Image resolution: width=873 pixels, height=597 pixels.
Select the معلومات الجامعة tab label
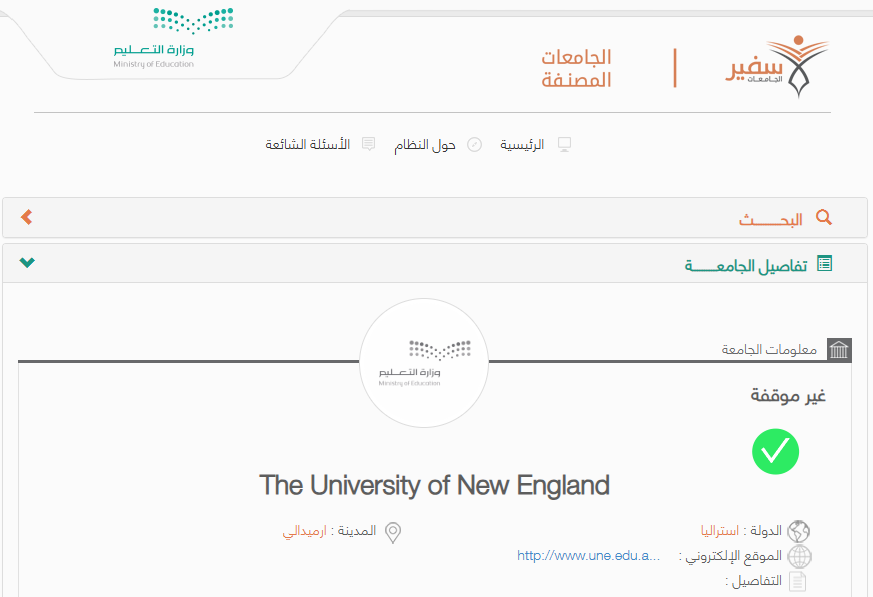coord(769,350)
